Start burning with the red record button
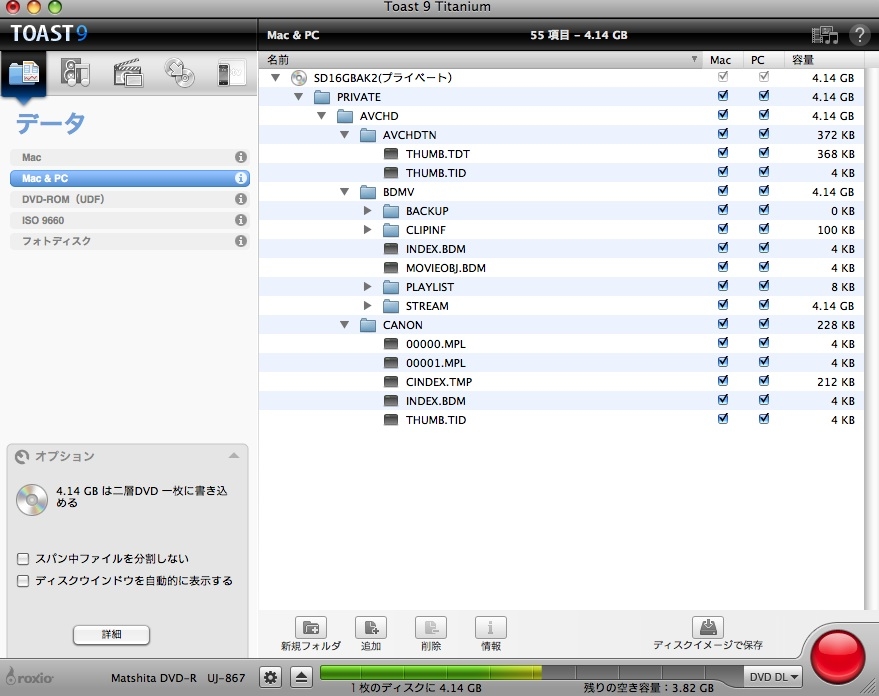Viewport: 879px width, 696px height. coord(838,658)
